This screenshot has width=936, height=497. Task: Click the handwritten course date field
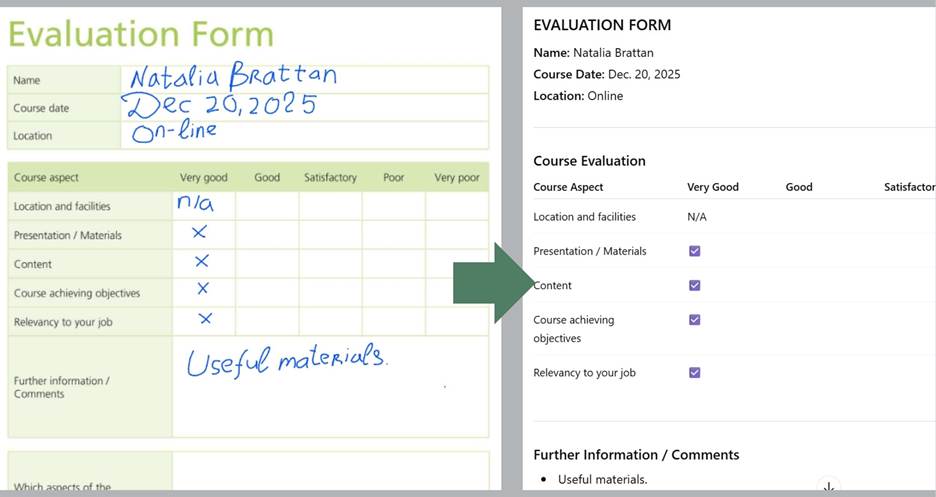[220, 105]
